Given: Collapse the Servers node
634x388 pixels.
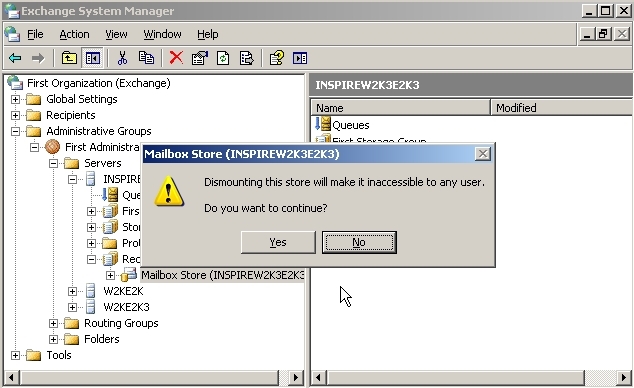Looking at the screenshot, I should (53, 163).
